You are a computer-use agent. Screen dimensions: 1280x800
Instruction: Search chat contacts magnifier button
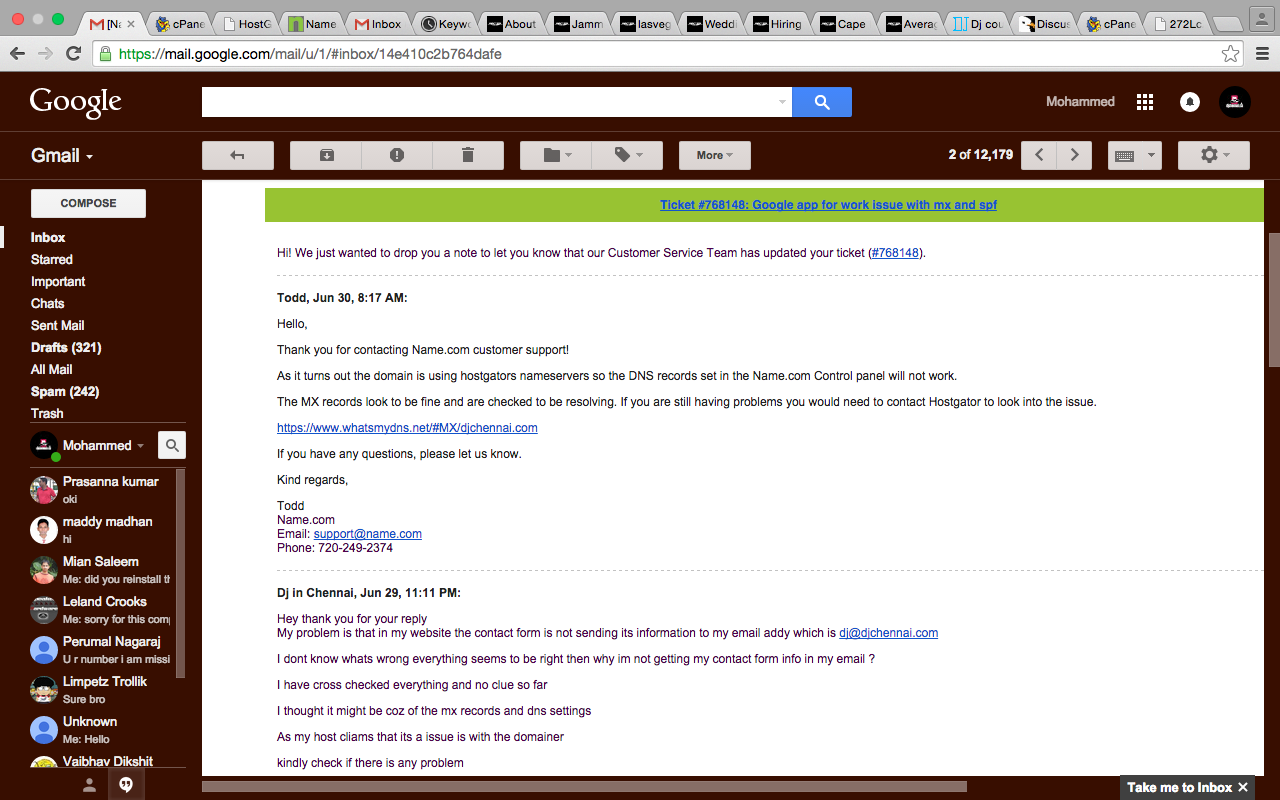pyautogui.click(x=172, y=446)
